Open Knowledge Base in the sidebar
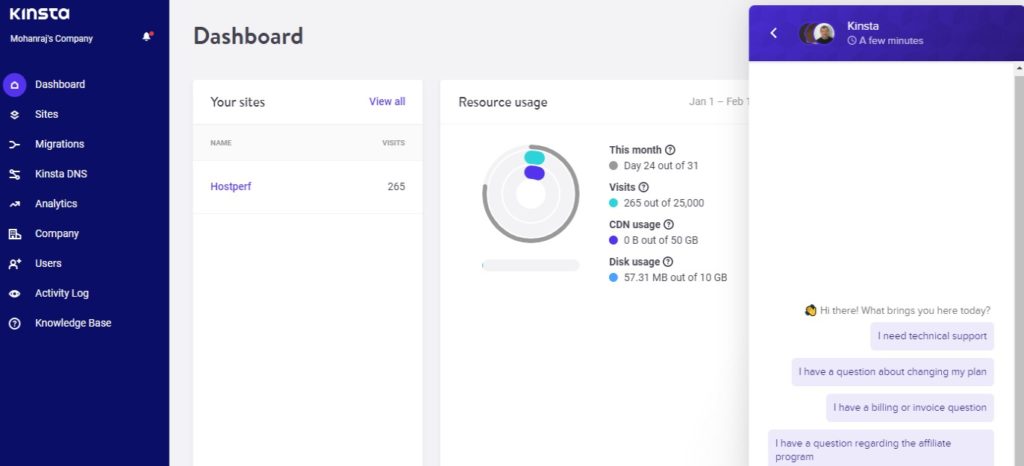Viewport: 1024px width, 466px height. coord(73,323)
